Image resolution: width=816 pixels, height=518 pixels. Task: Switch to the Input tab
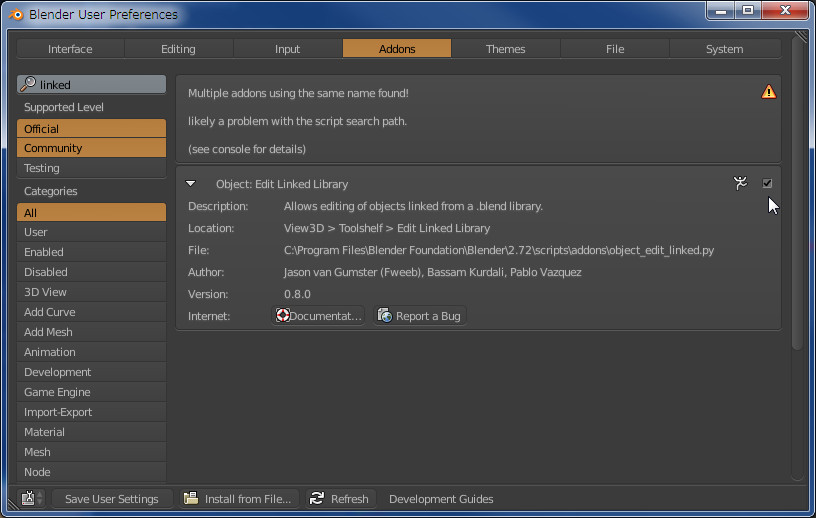point(287,49)
